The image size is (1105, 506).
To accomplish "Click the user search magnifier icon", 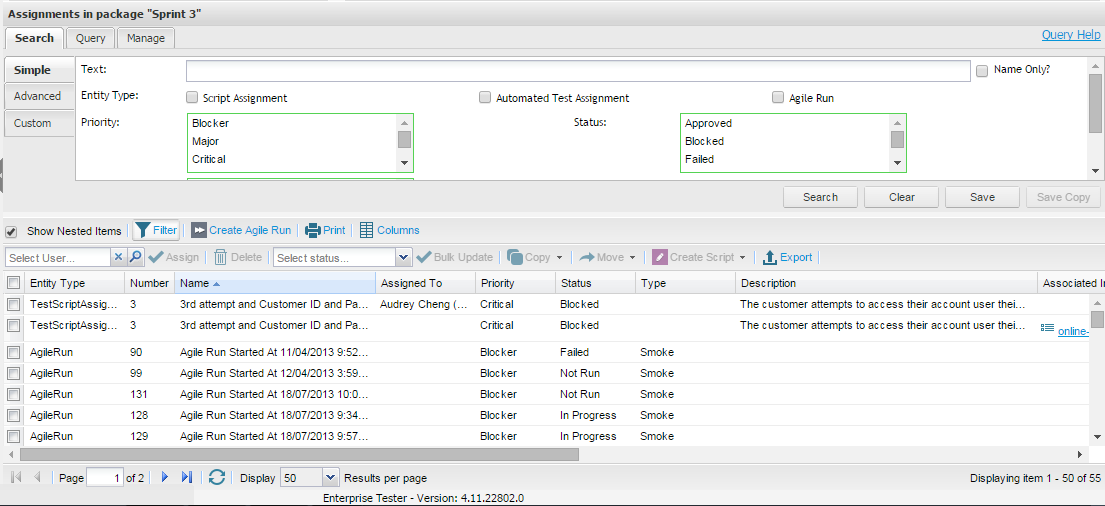I will pos(136,257).
